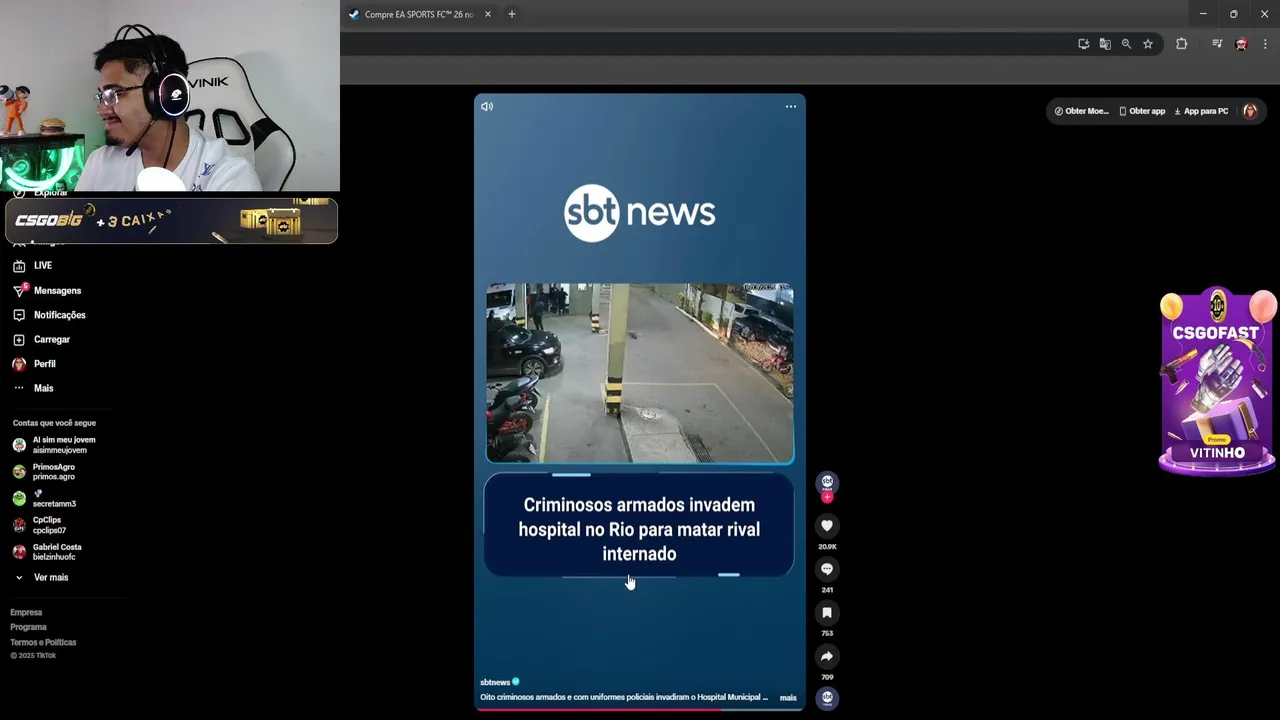This screenshot has width=1280, height=720.
Task: Open followed account aisimmeujovem
Action: point(54,445)
